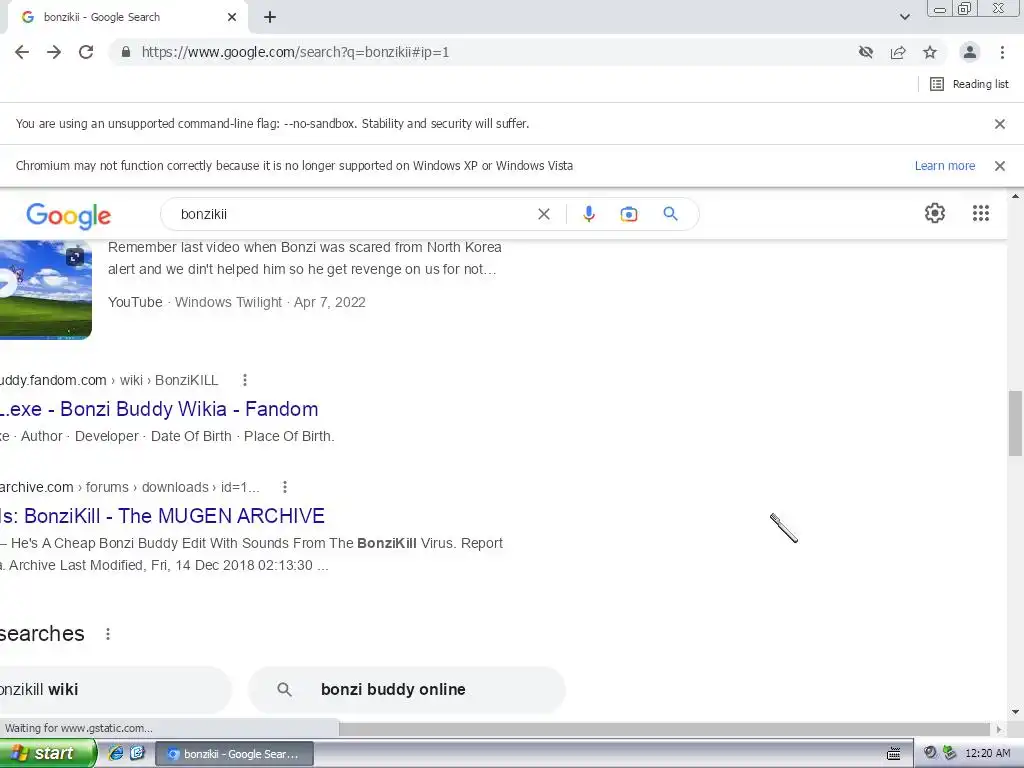
Task: Close the bonzikii Google Search tab
Action: (232, 17)
